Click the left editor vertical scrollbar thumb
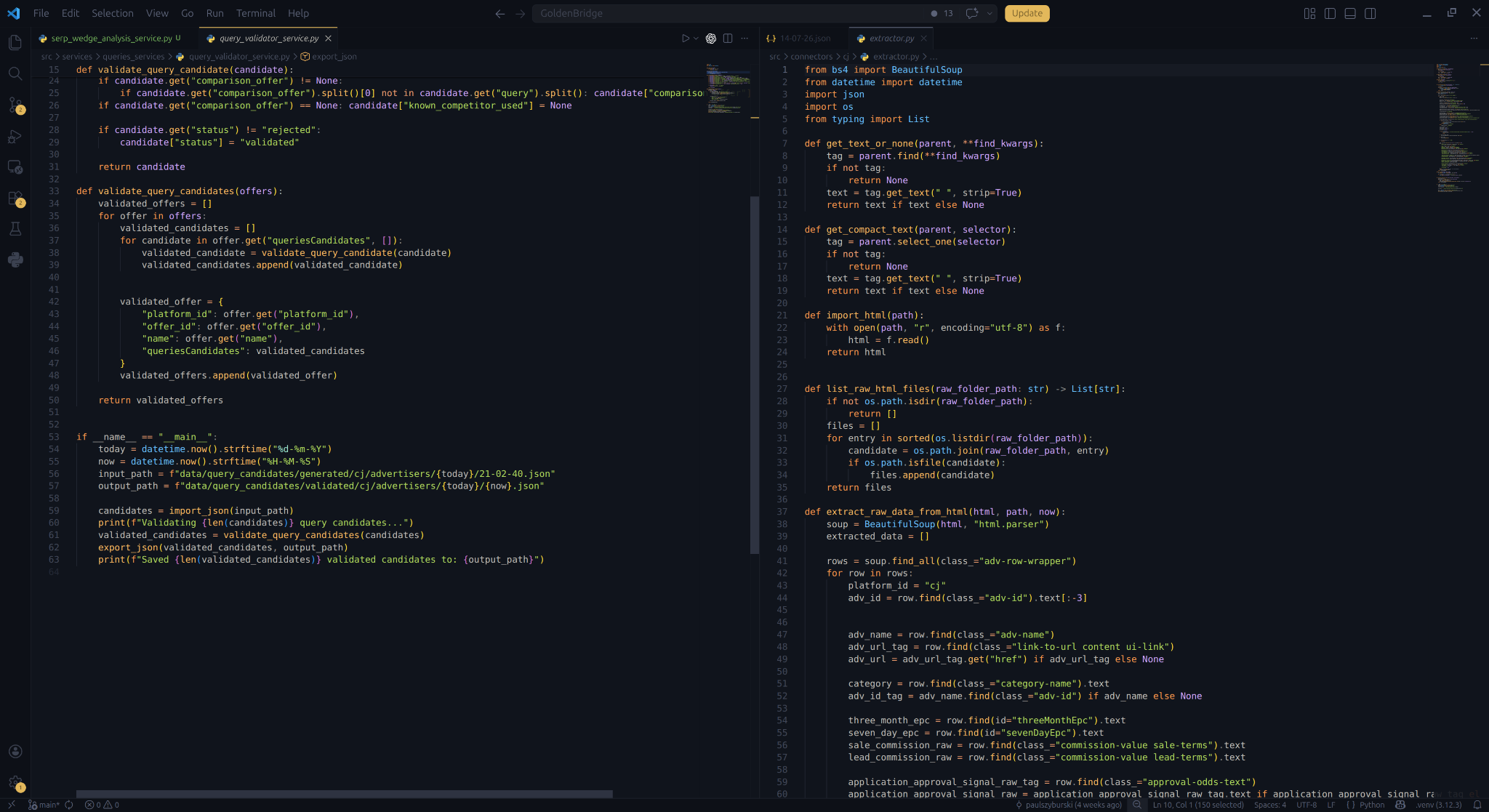 click(x=755, y=374)
